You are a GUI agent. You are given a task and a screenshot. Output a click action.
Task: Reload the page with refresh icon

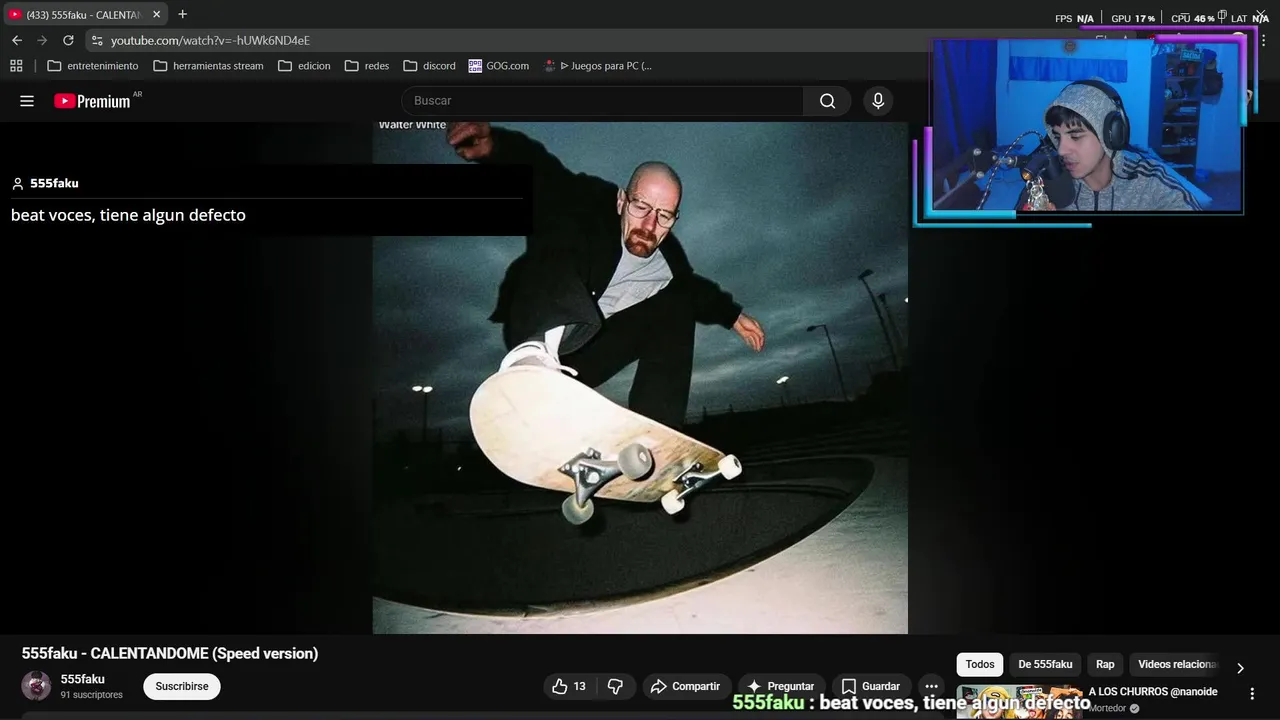pos(68,40)
